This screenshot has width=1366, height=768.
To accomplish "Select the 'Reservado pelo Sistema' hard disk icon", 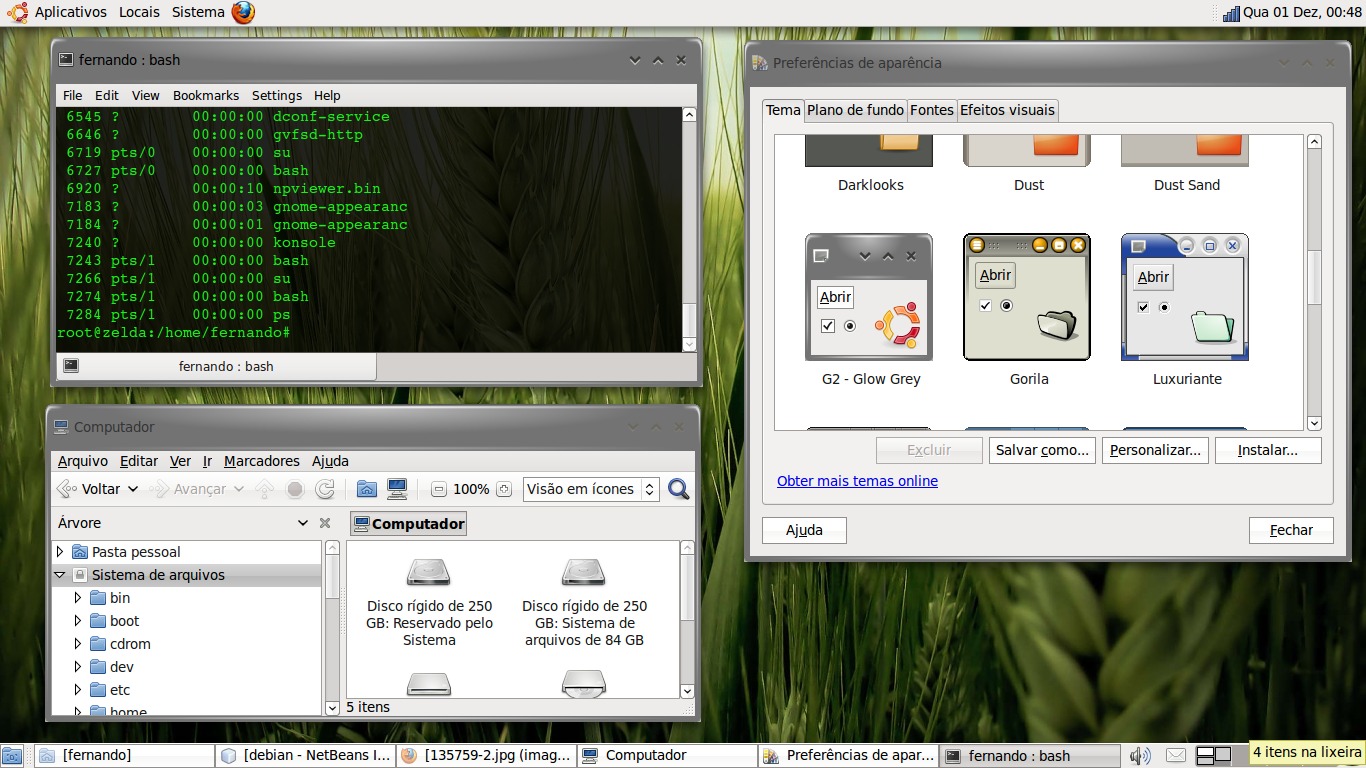I will point(428,572).
